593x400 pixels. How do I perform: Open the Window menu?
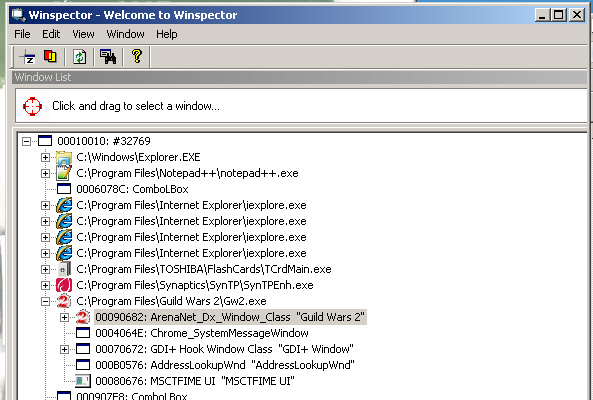125,34
